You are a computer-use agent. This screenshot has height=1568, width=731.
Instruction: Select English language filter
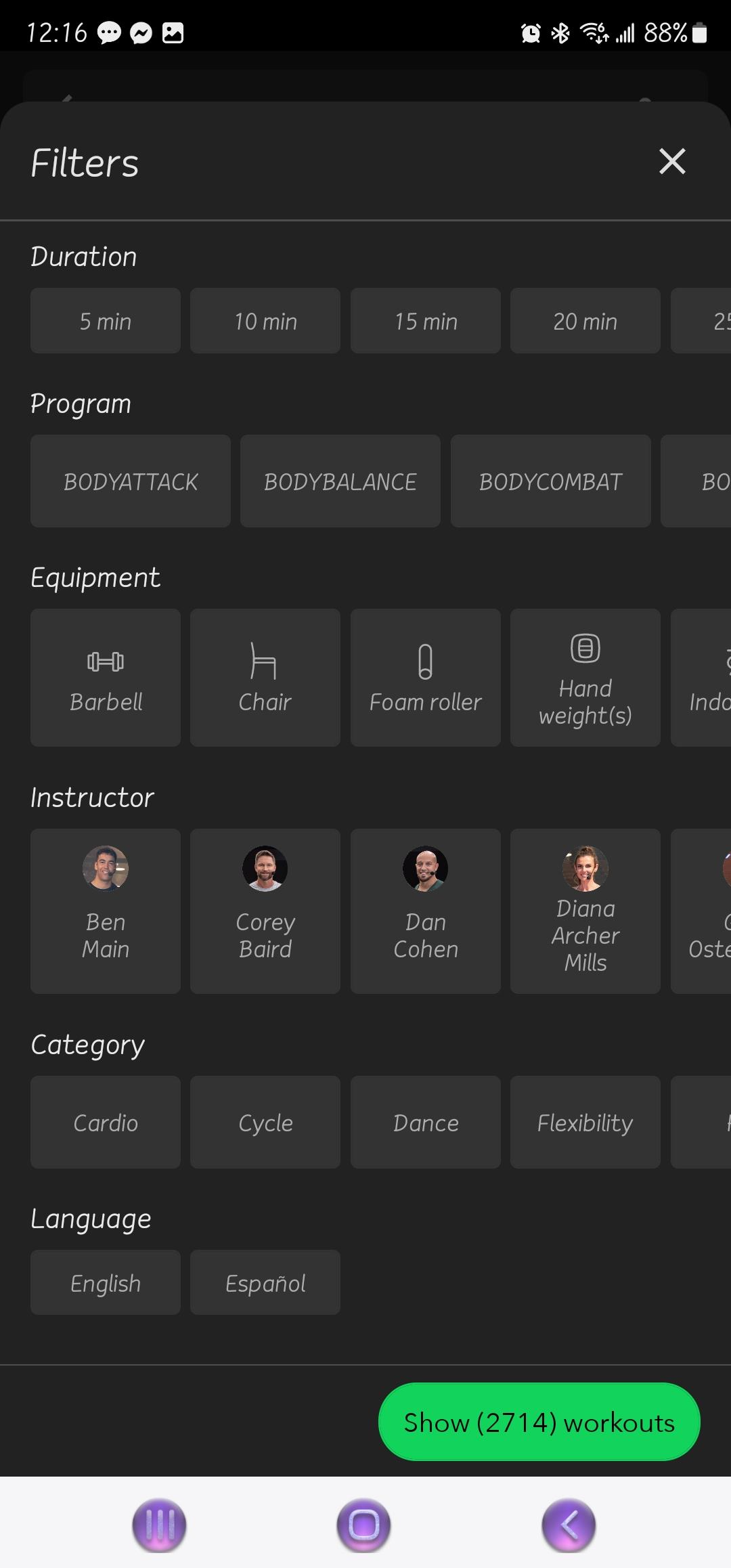(106, 1283)
